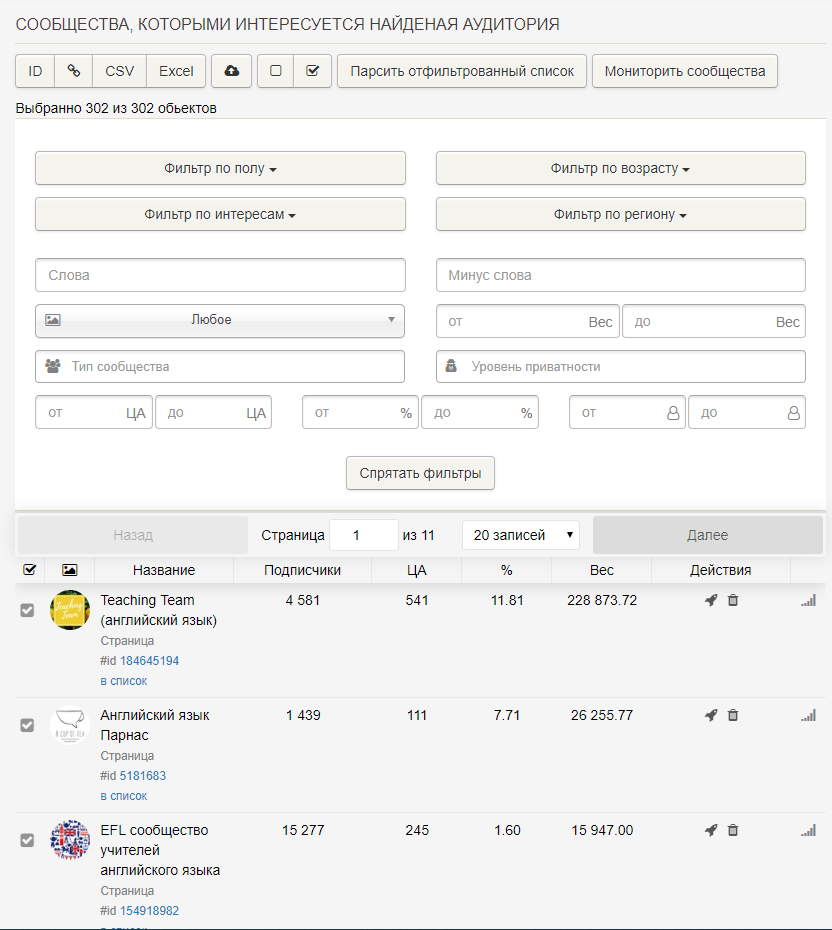Image resolution: width=832 pixels, height=930 pixels.
Task: Sort table by Подписчики column header
Action: [302, 570]
